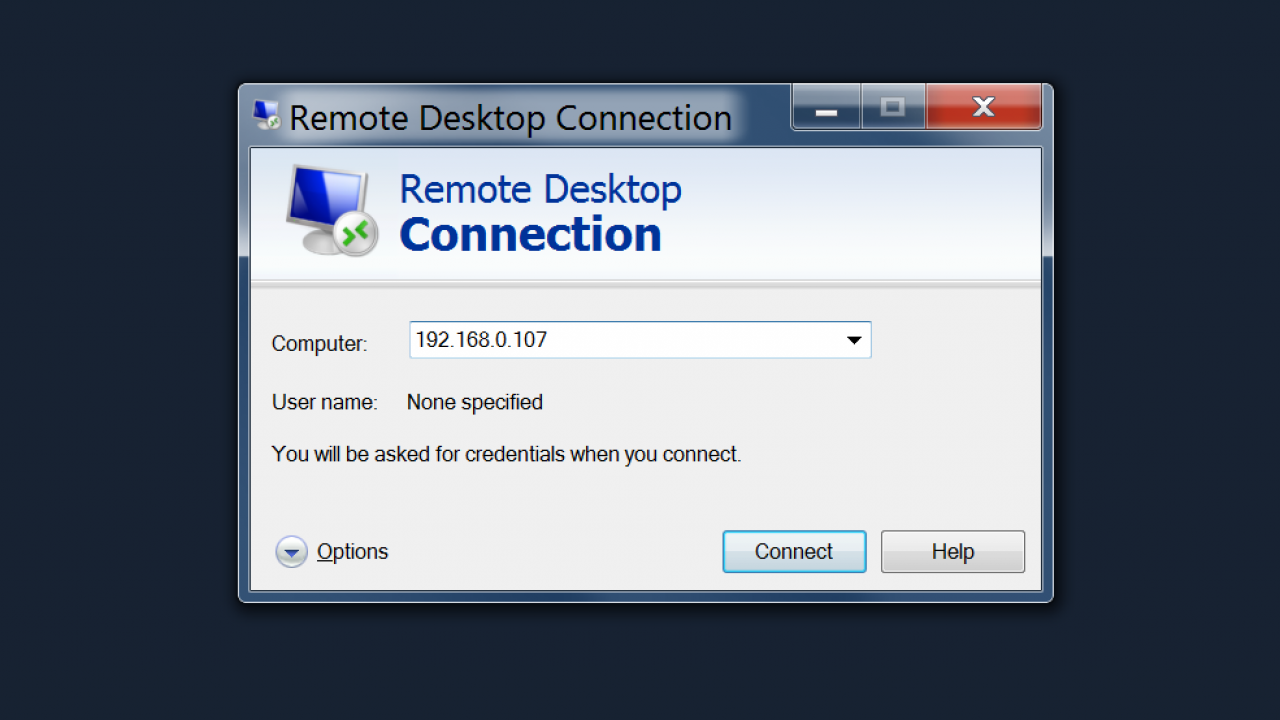
Task: Click the "User name:" label
Action: pyautogui.click(x=325, y=402)
